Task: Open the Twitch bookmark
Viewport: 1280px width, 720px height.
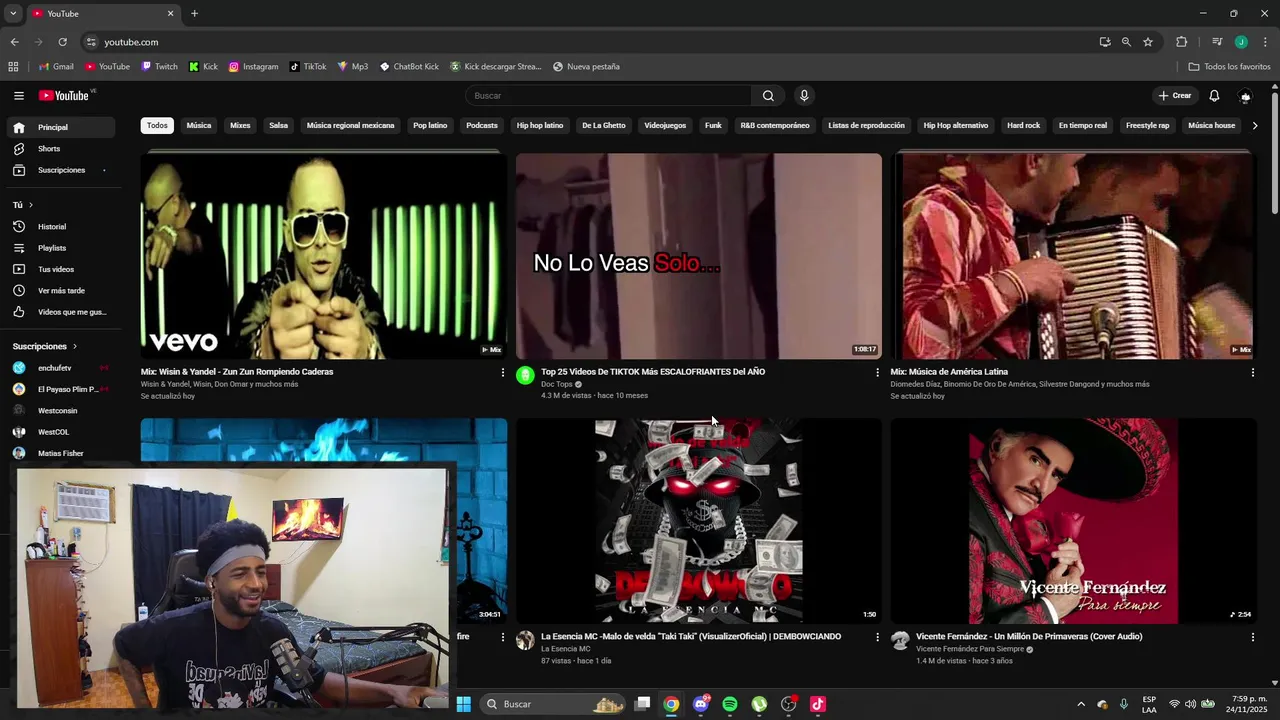Action: point(159,67)
